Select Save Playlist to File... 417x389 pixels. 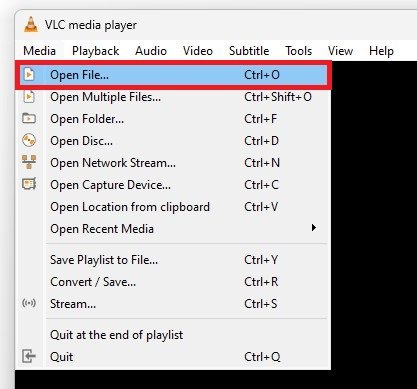173,260
